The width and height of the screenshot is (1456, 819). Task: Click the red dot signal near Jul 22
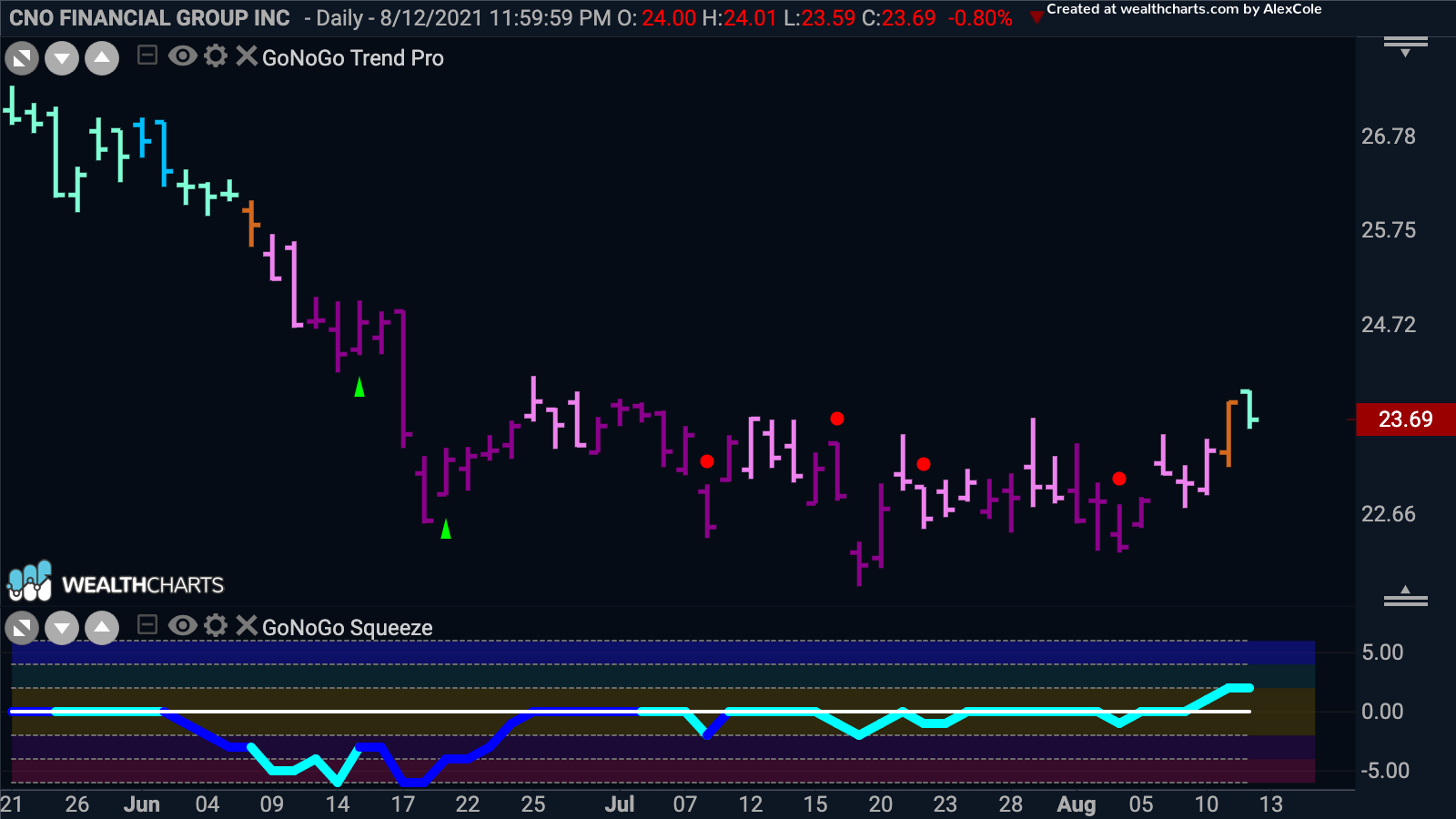click(924, 464)
